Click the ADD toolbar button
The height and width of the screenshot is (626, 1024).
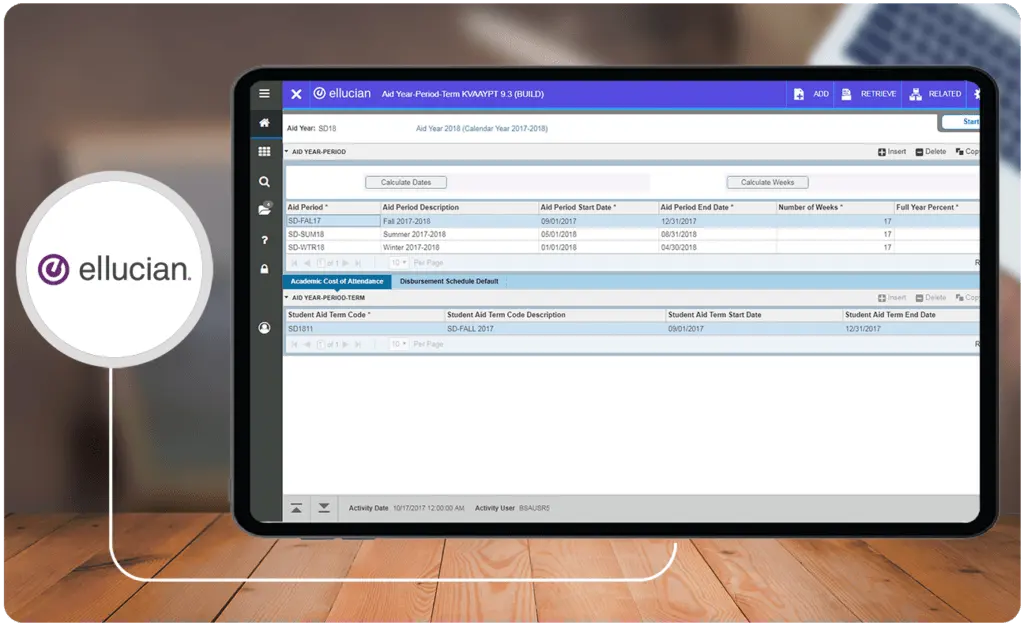tap(811, 94)
